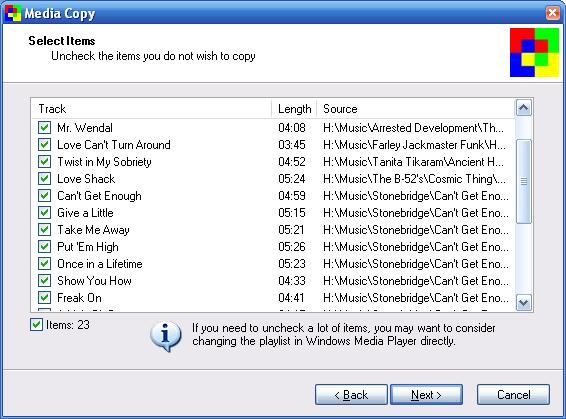
Task: Click the scroll up arrow
Action: click(x=523, y=108)
